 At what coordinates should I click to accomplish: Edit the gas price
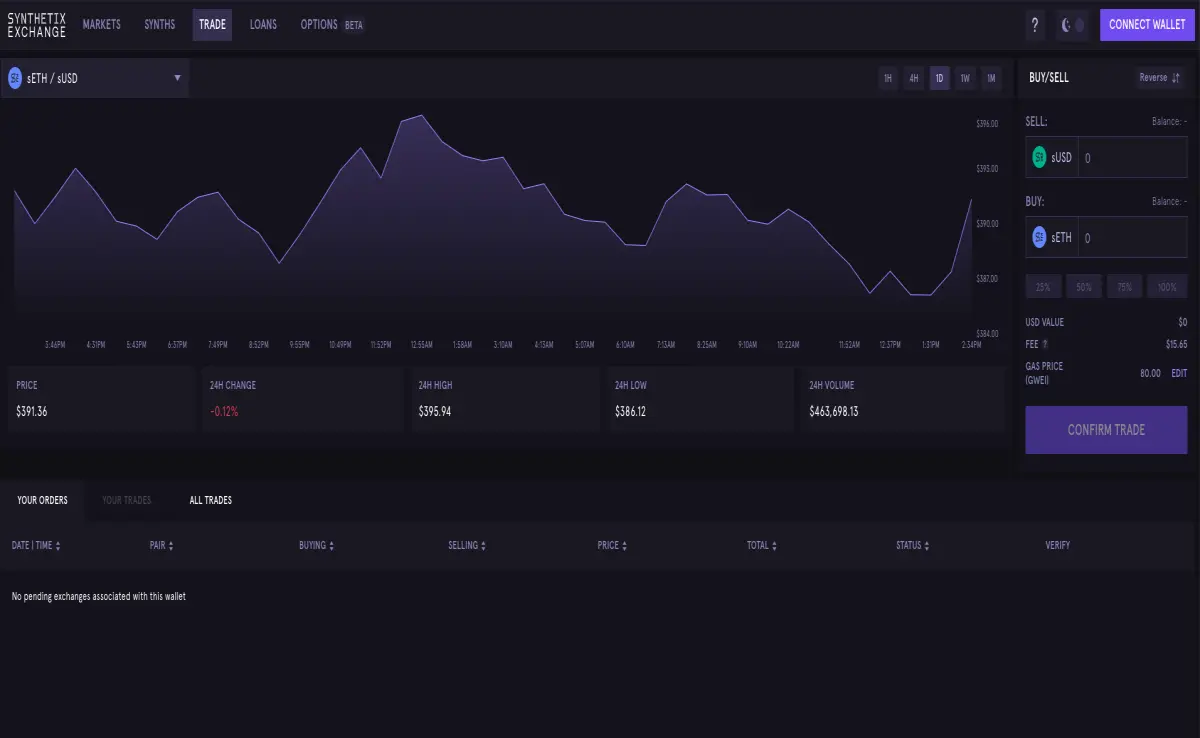1179,373
